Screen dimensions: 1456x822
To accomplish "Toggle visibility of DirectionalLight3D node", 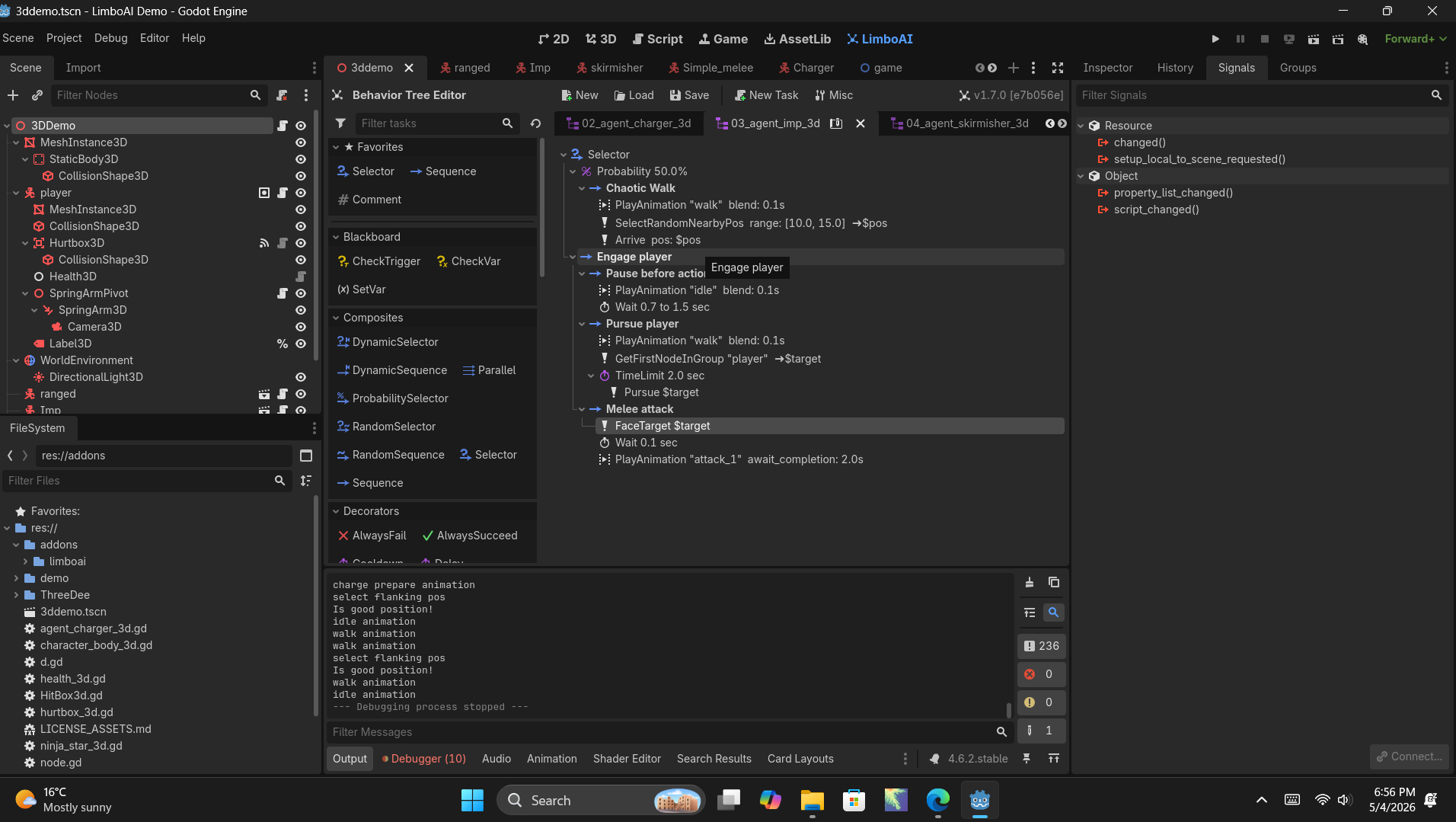I will pos(301,377).
